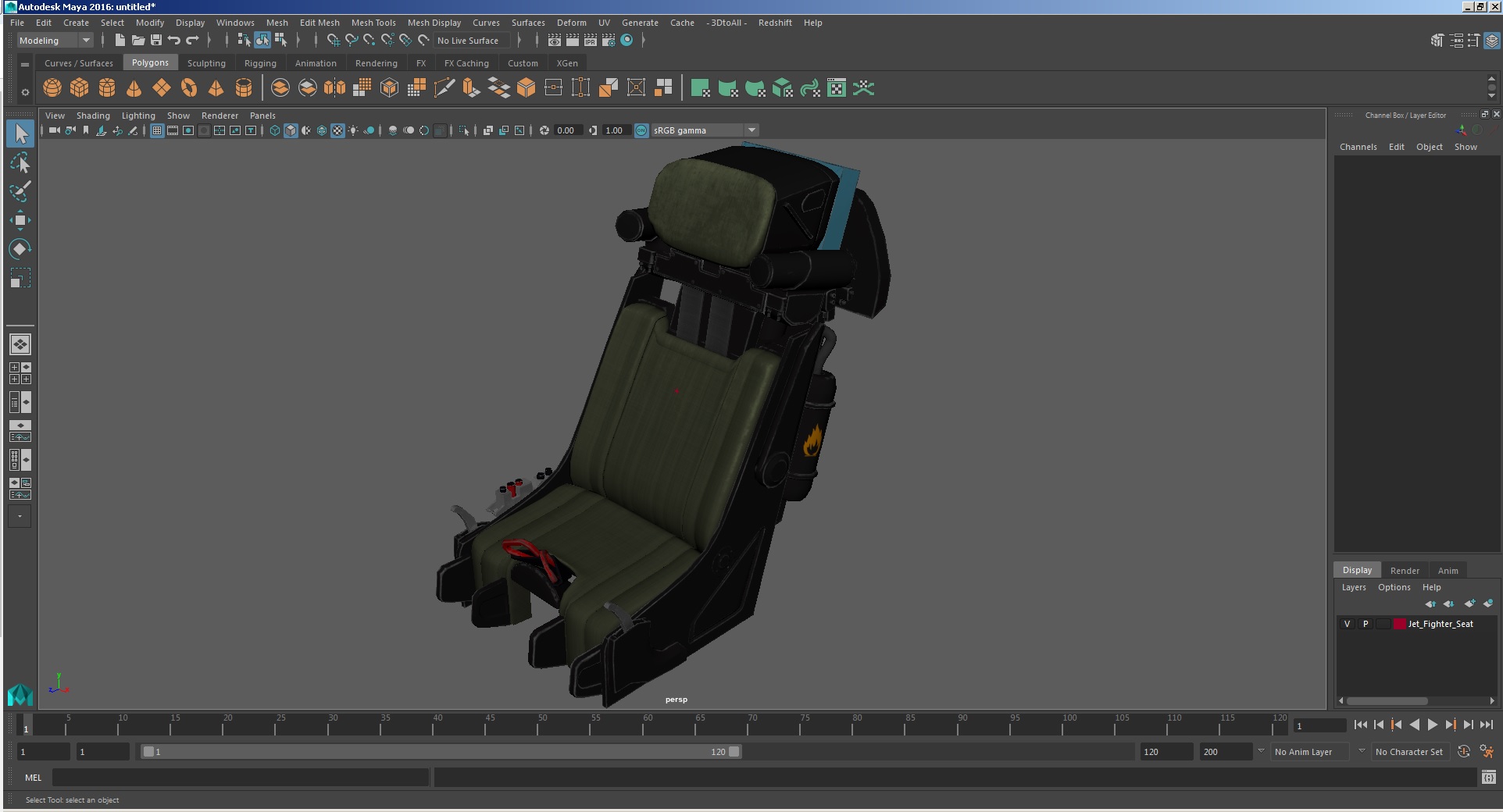This screenshot has width=1503, height=812.
Task: Click the No Live Surface field
Action: click(x=473, y=41)
